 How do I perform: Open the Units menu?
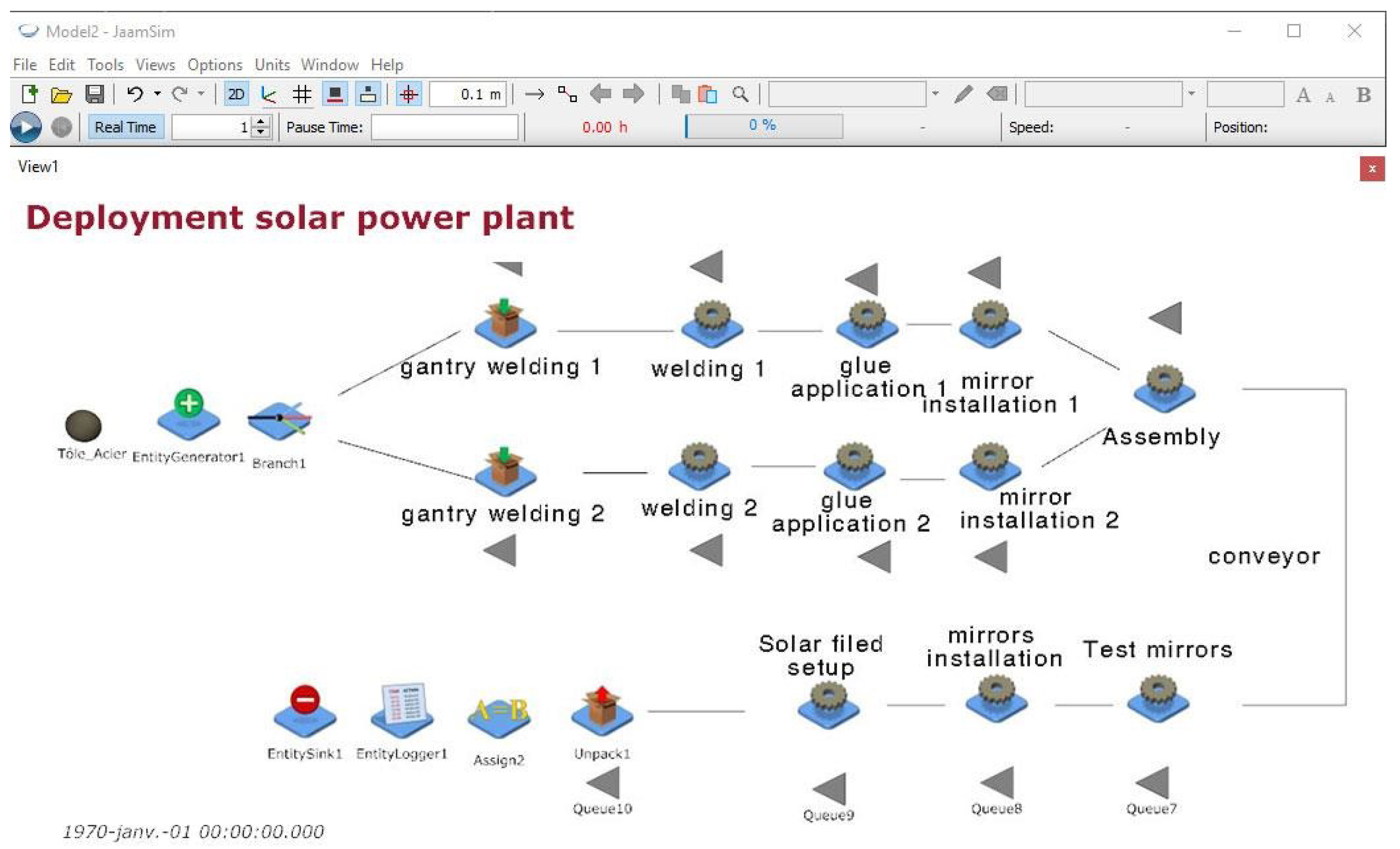pos(272,65)
